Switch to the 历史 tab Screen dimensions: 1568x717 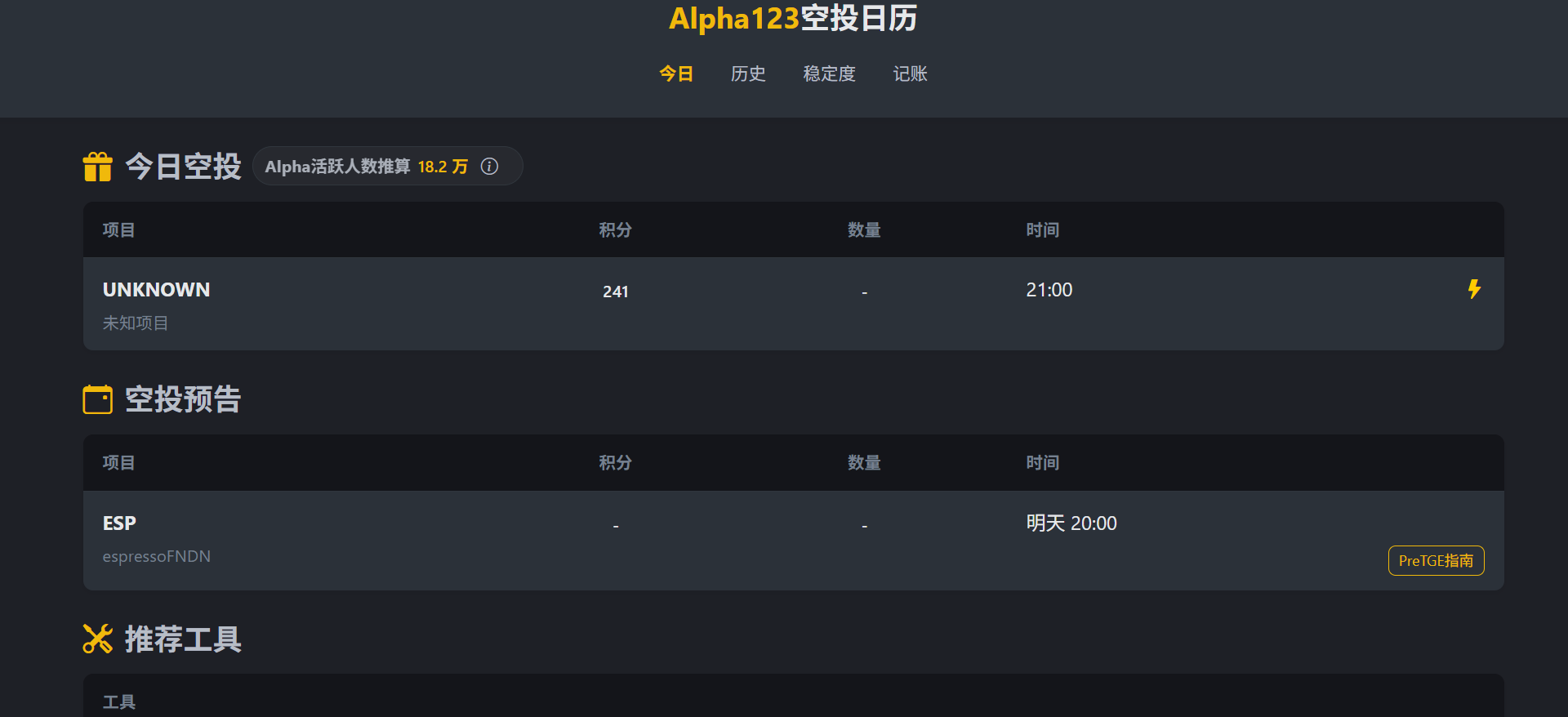click(x=748, y=74)
